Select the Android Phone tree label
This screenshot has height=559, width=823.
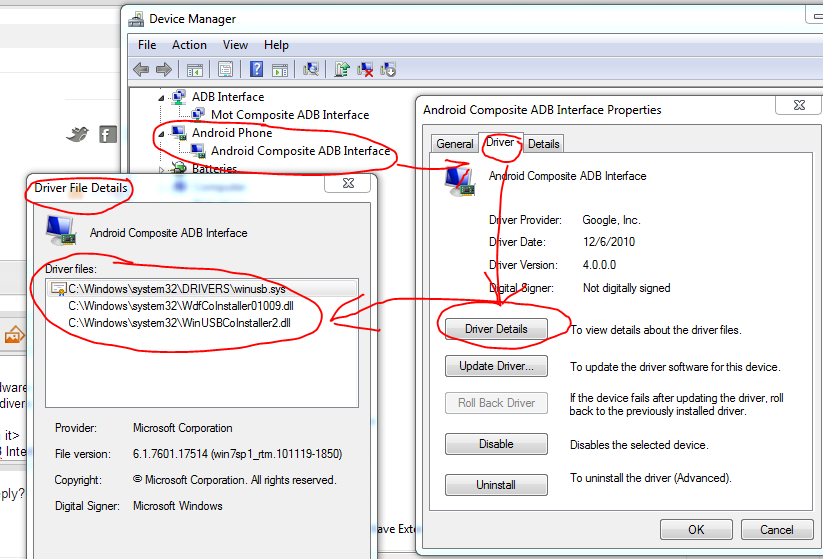[232, 133]
